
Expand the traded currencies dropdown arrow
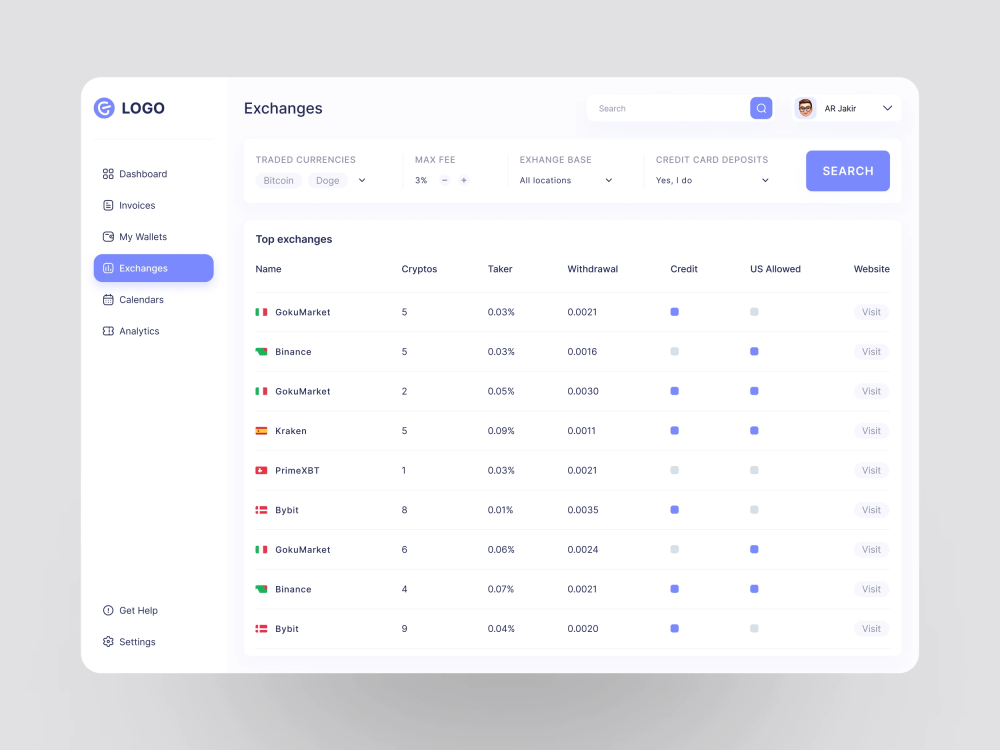tap(362, 180)
